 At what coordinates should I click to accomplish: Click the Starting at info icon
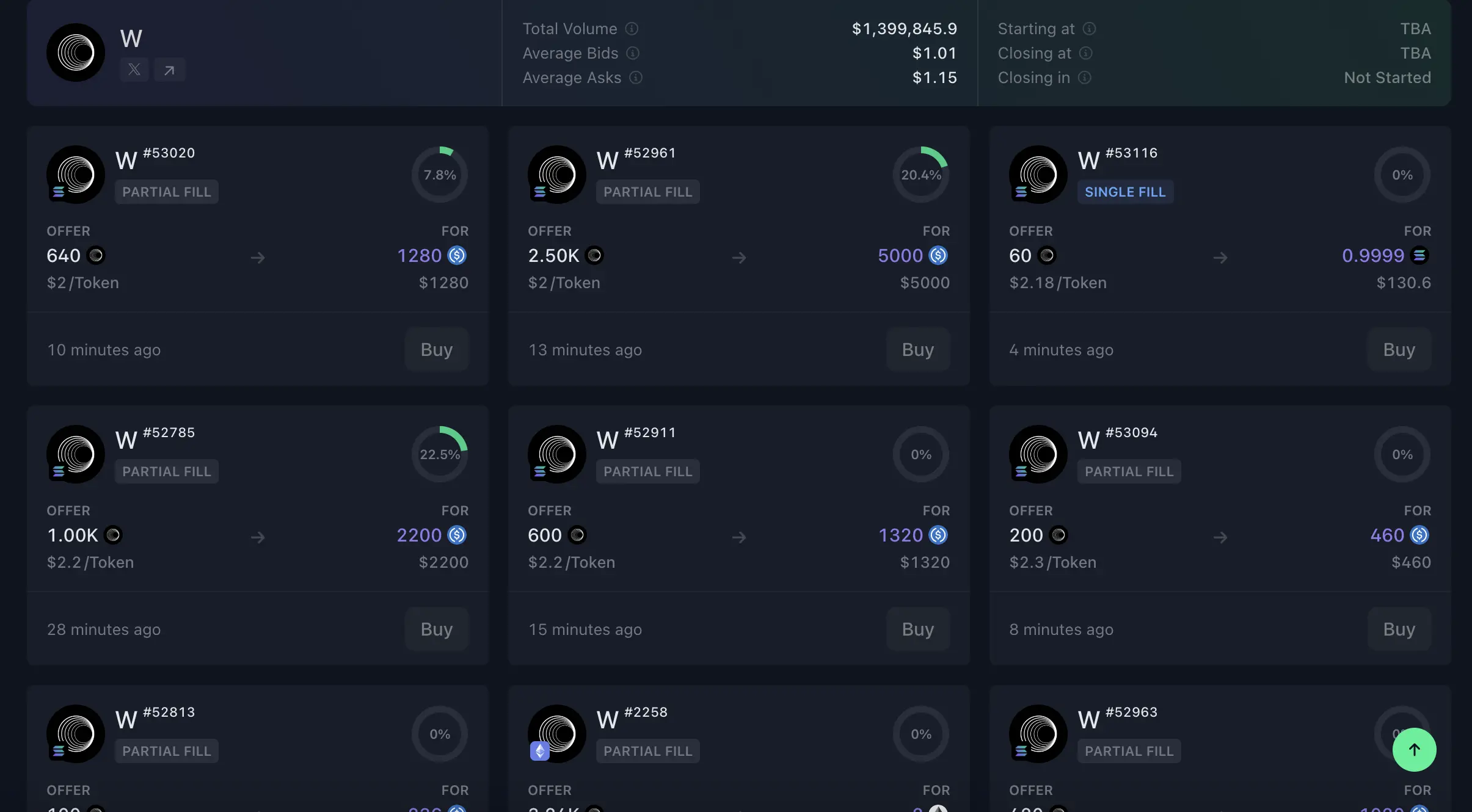1090,29
